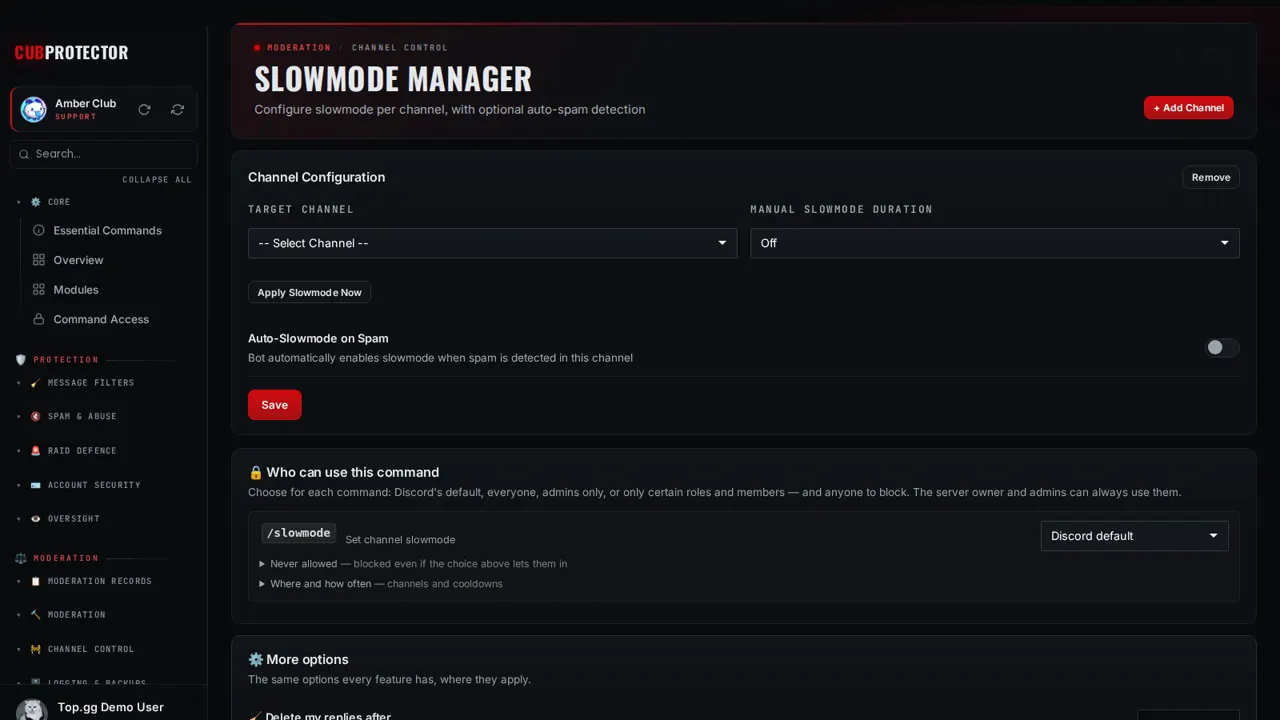This screenshot has height=720, width=1280.
Task: Save the channel configuration
Action: click(275, 405)
